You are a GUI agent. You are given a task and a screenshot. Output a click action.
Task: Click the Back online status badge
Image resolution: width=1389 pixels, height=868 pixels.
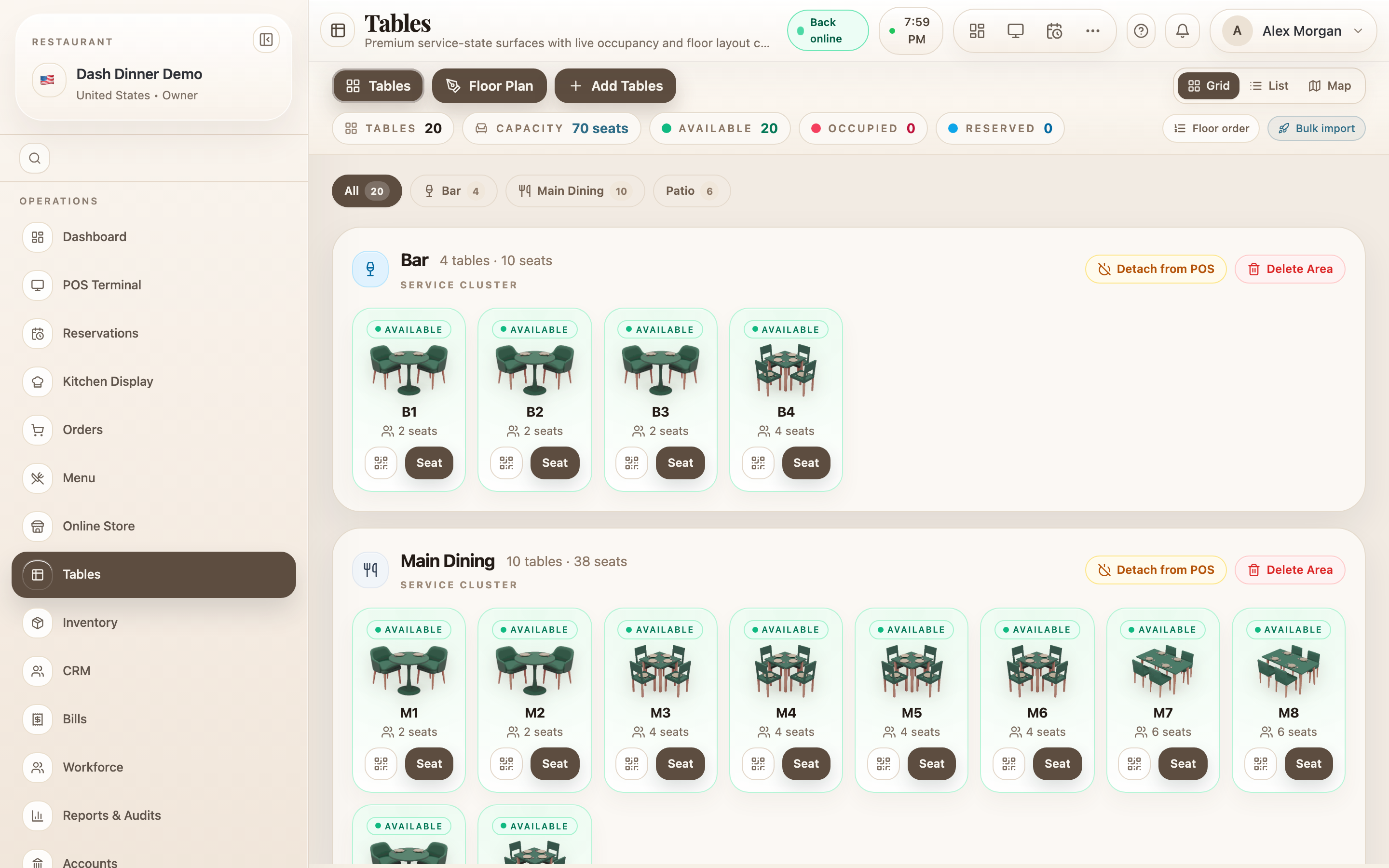(x=828, y=30)
